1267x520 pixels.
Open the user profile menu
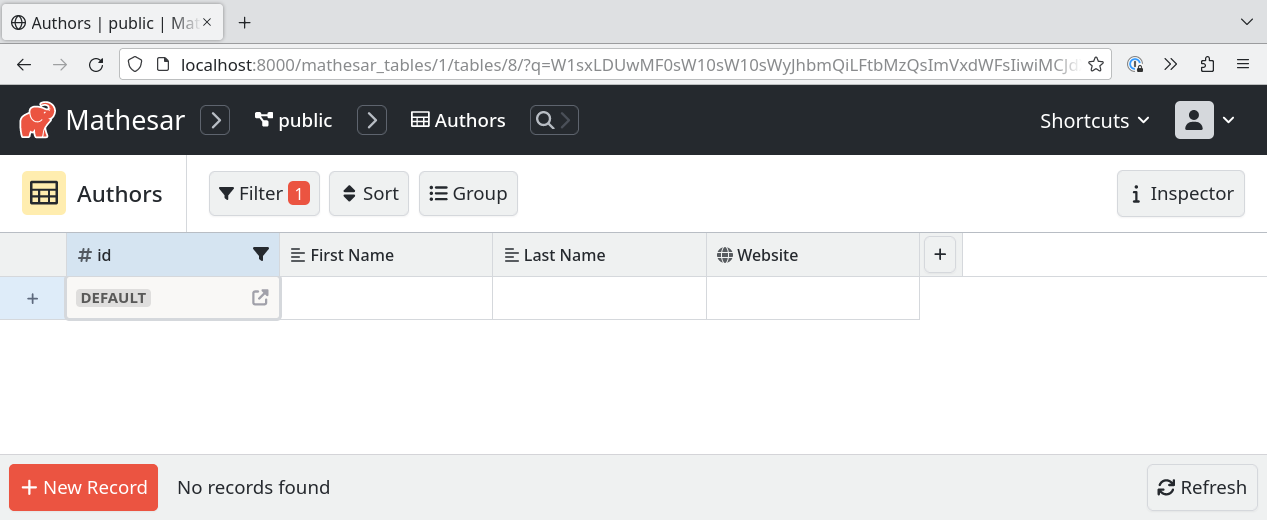click(x=1205, y=120)
